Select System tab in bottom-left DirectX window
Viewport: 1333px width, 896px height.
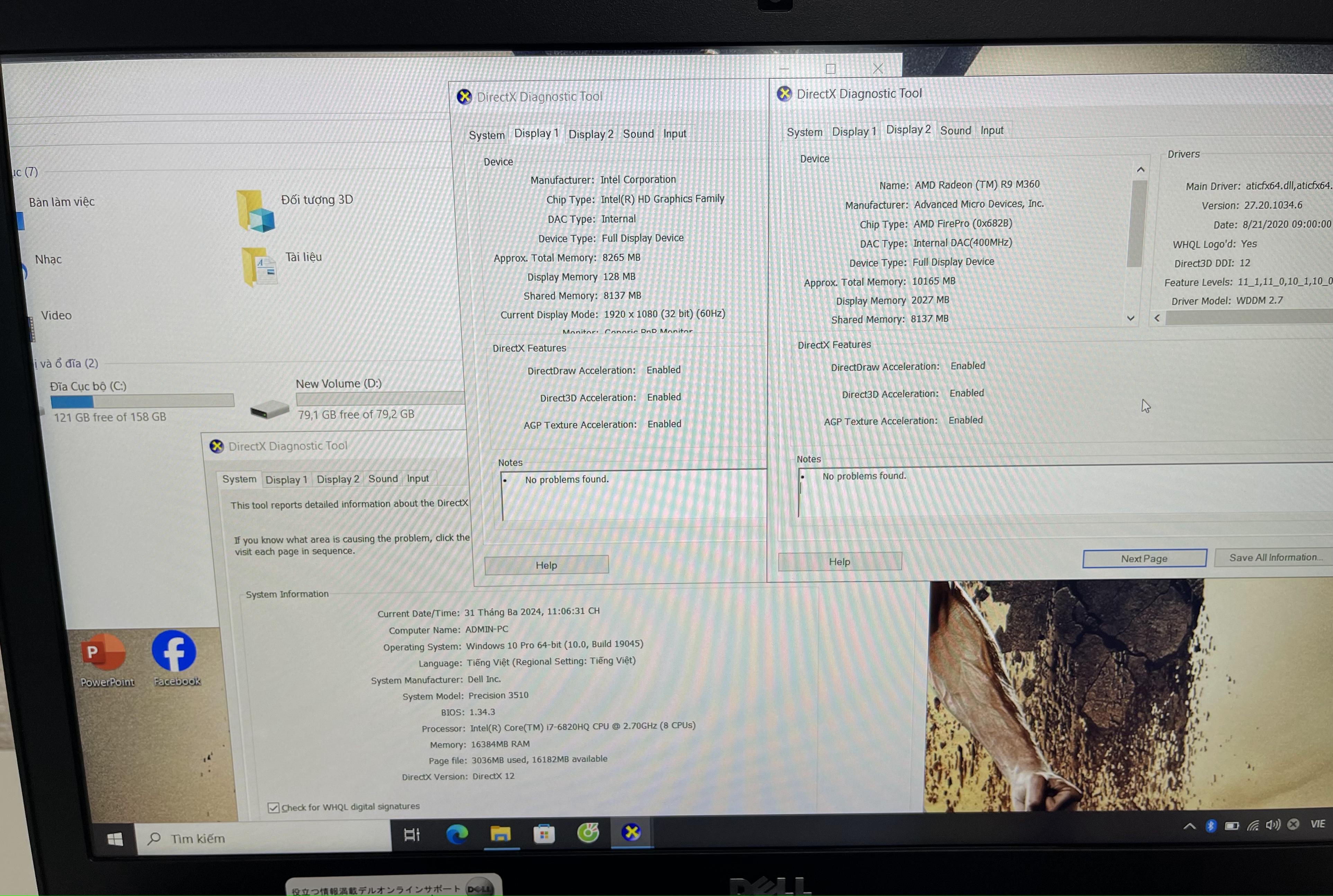239,479
